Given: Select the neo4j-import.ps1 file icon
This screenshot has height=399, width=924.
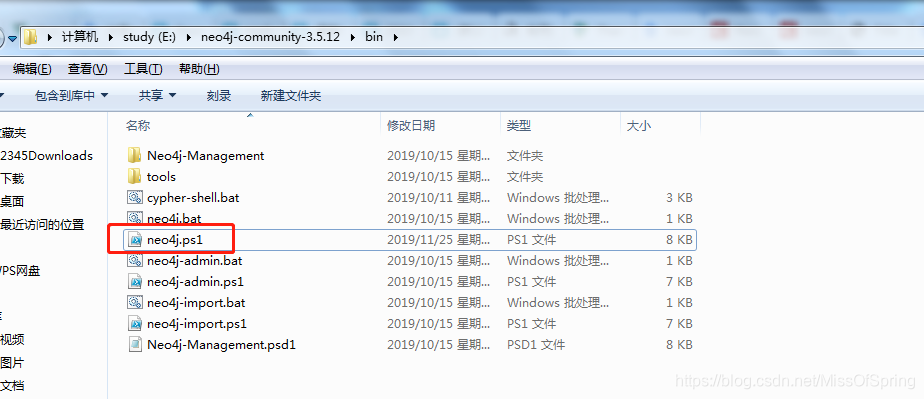Looking at the screenshot, I should click(136, 324).
